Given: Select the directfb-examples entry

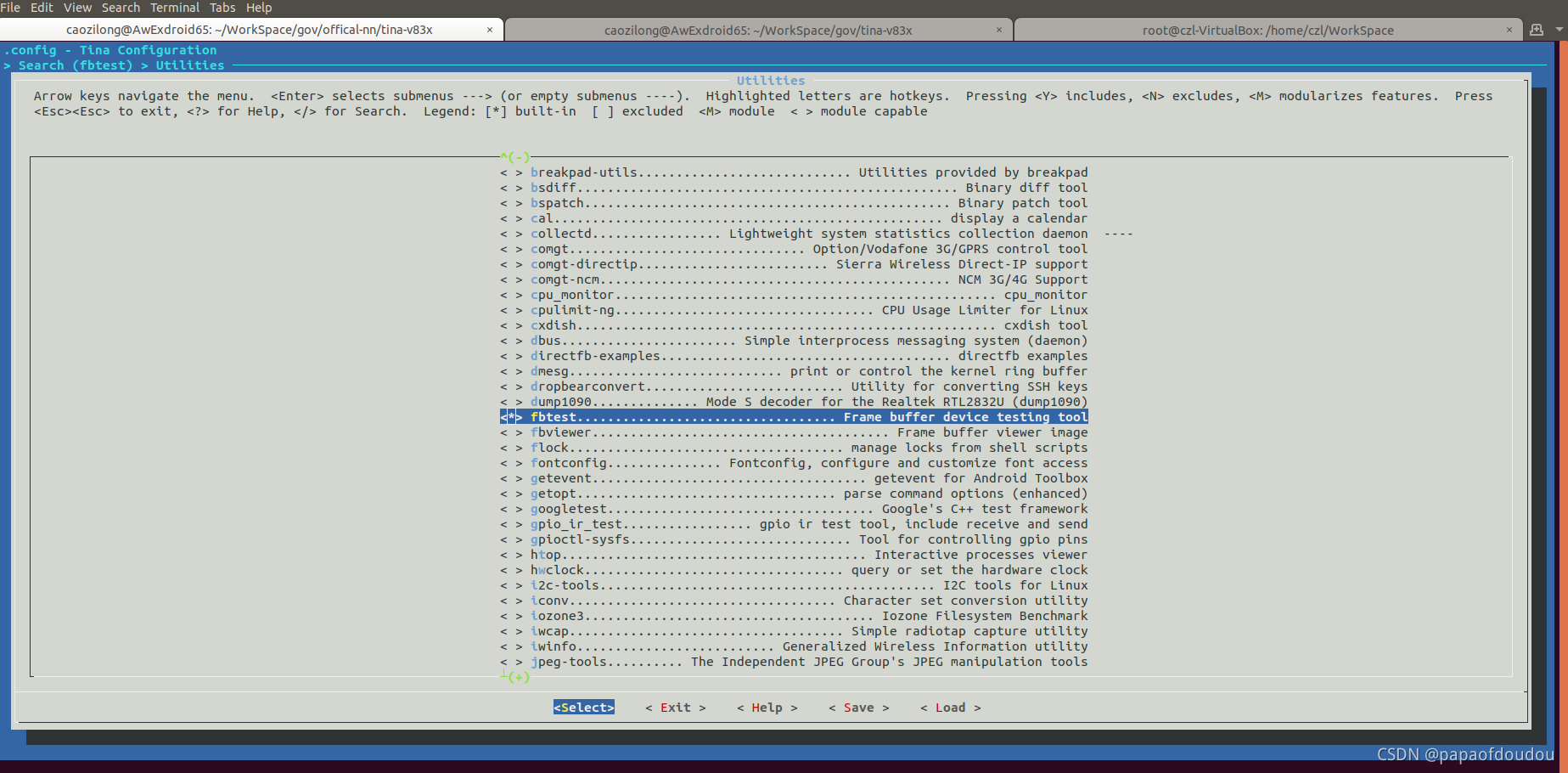Looking at the screenshot, I should (794, 356).
